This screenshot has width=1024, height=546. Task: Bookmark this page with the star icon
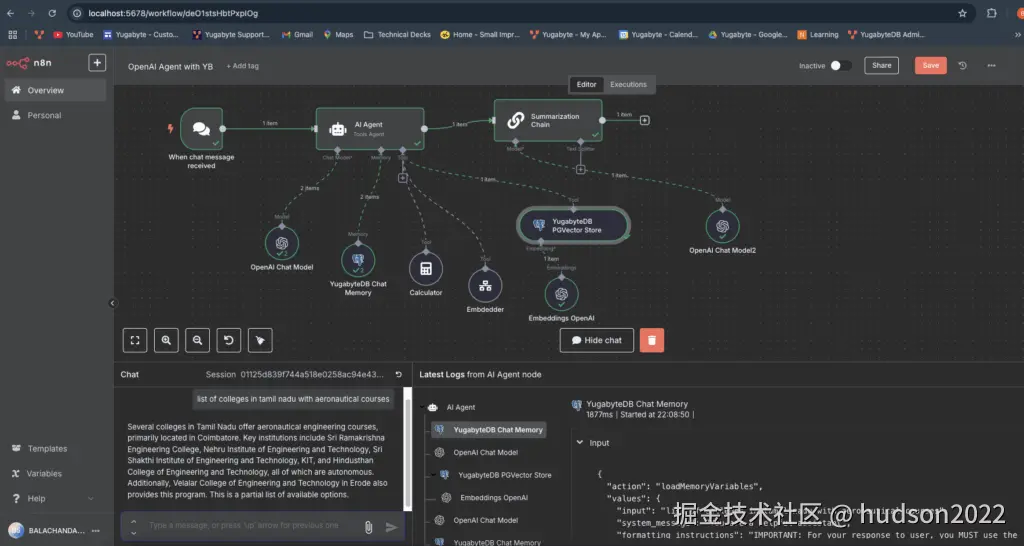(x=962, y=13)
